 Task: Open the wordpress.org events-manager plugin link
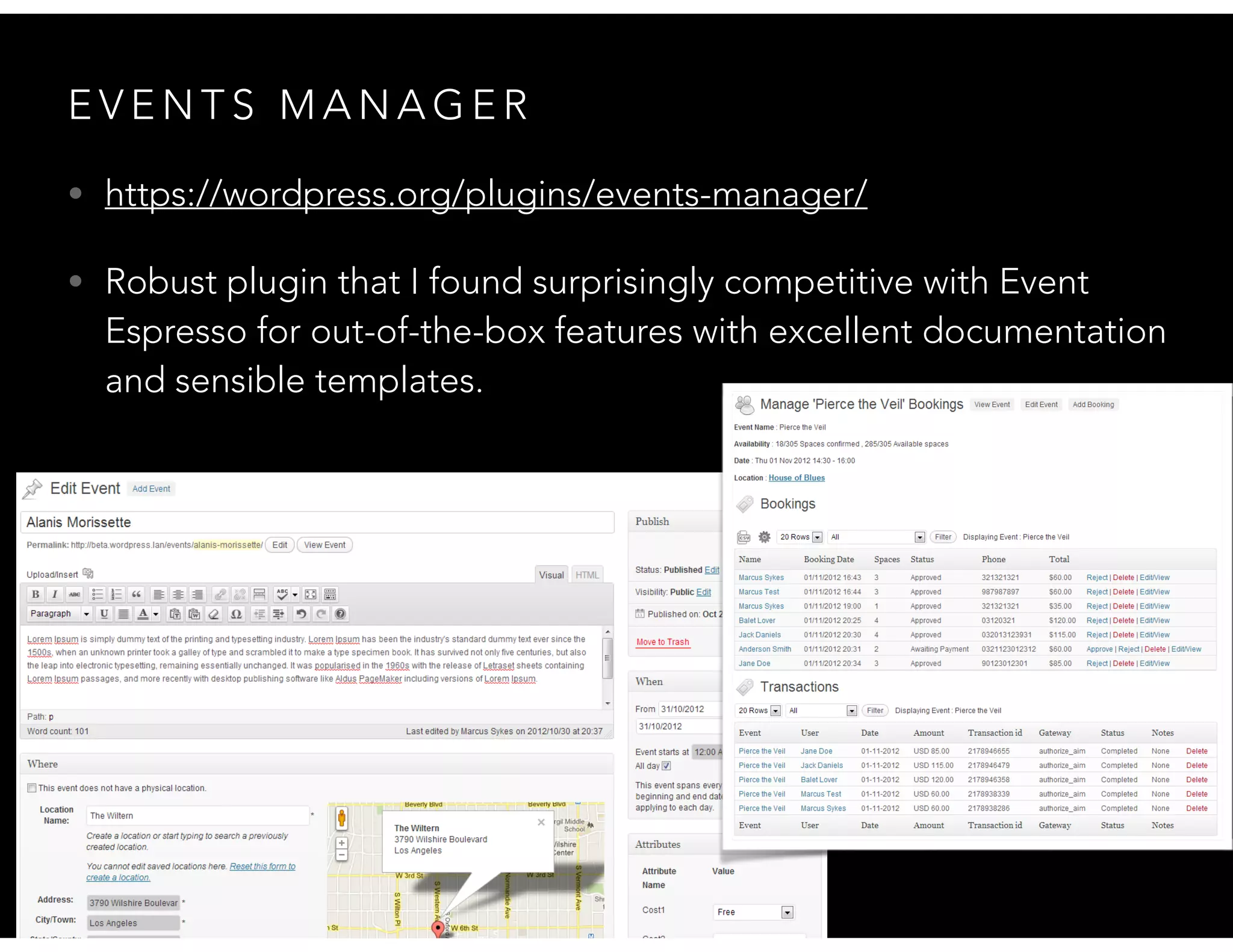pyautogui.click(x=486, y=194)
